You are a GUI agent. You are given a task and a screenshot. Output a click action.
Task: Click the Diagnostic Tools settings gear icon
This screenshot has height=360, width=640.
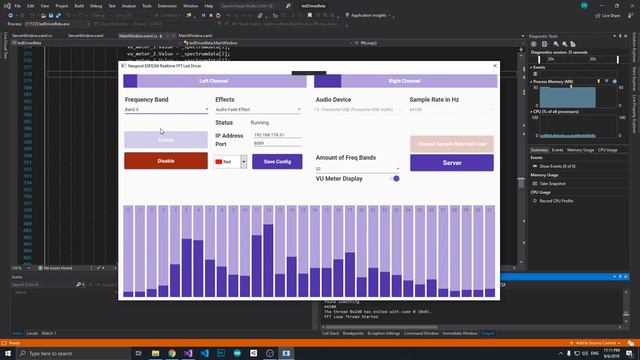coord(533,44)
